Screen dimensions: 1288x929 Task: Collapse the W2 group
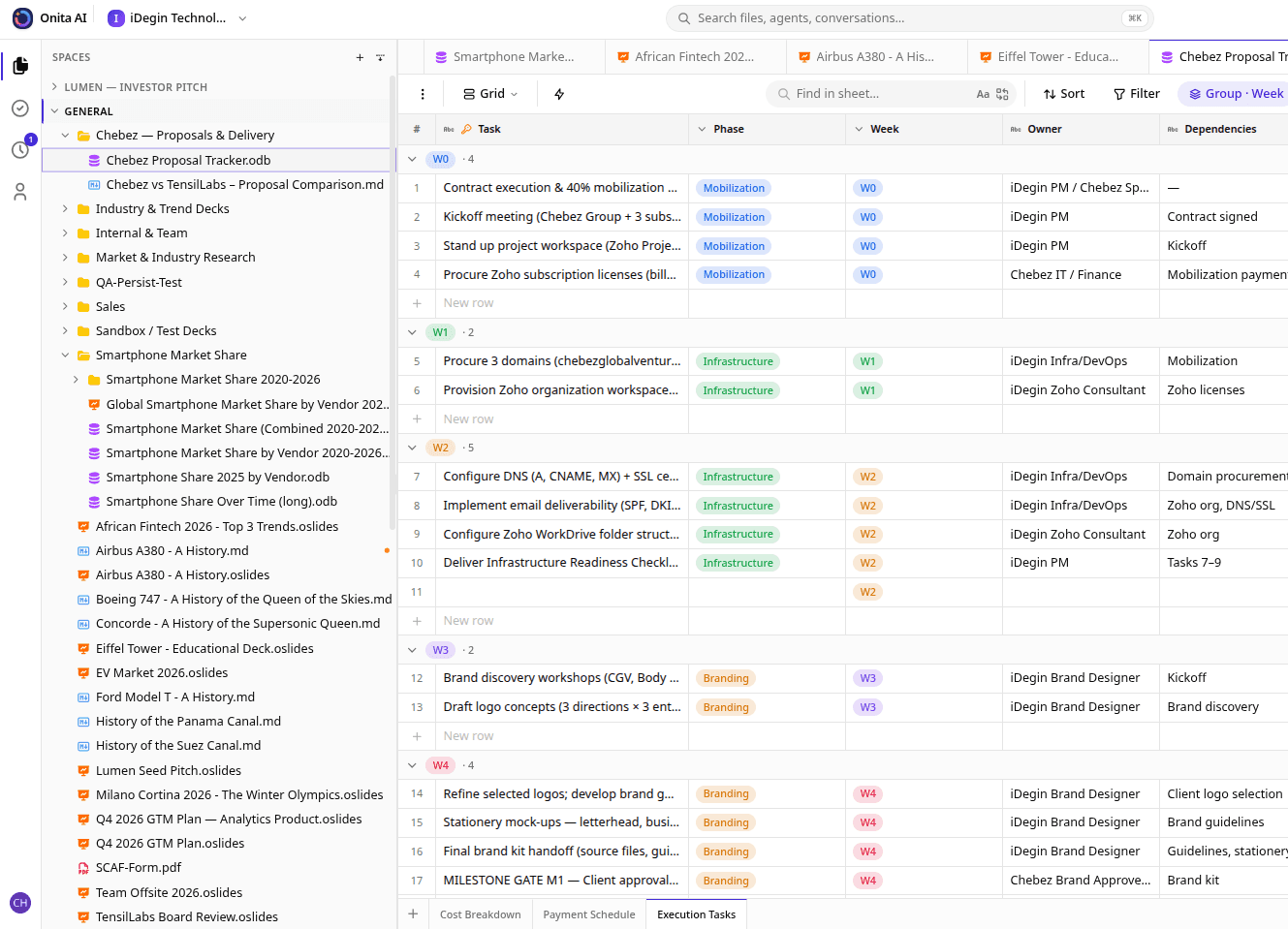(x=412, y=448)
